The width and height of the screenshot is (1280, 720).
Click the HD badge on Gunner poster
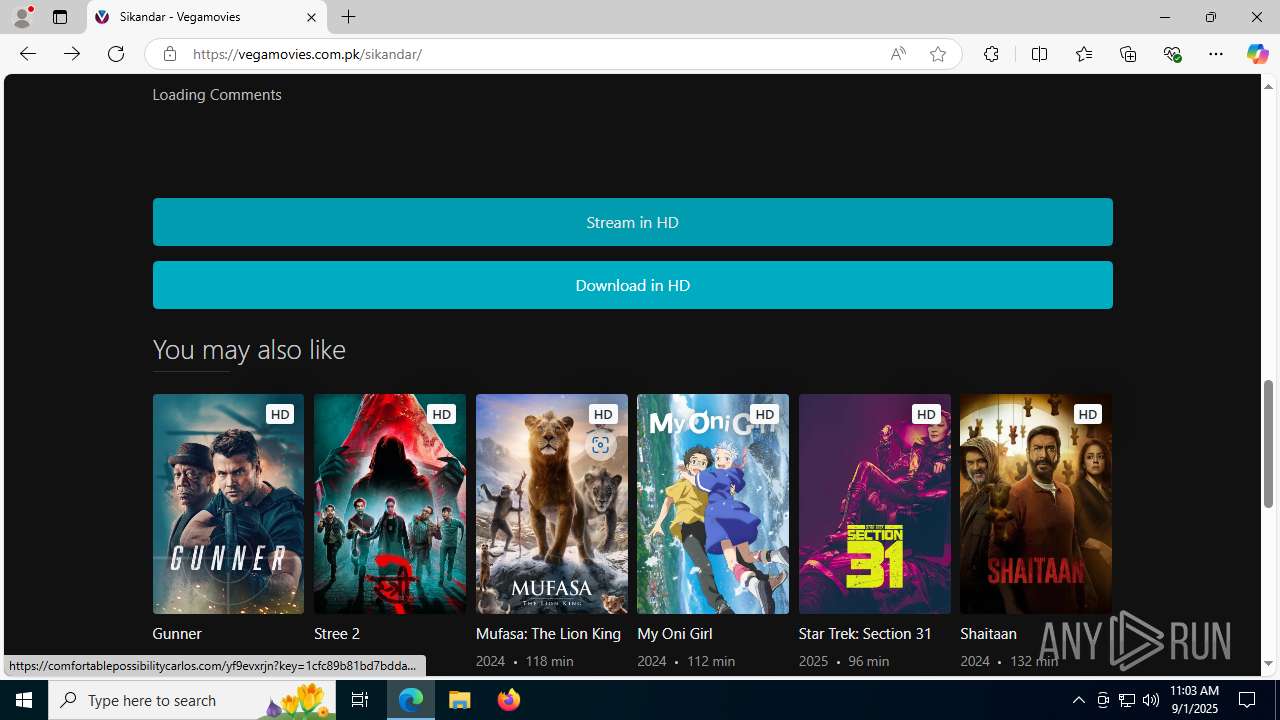280,414
